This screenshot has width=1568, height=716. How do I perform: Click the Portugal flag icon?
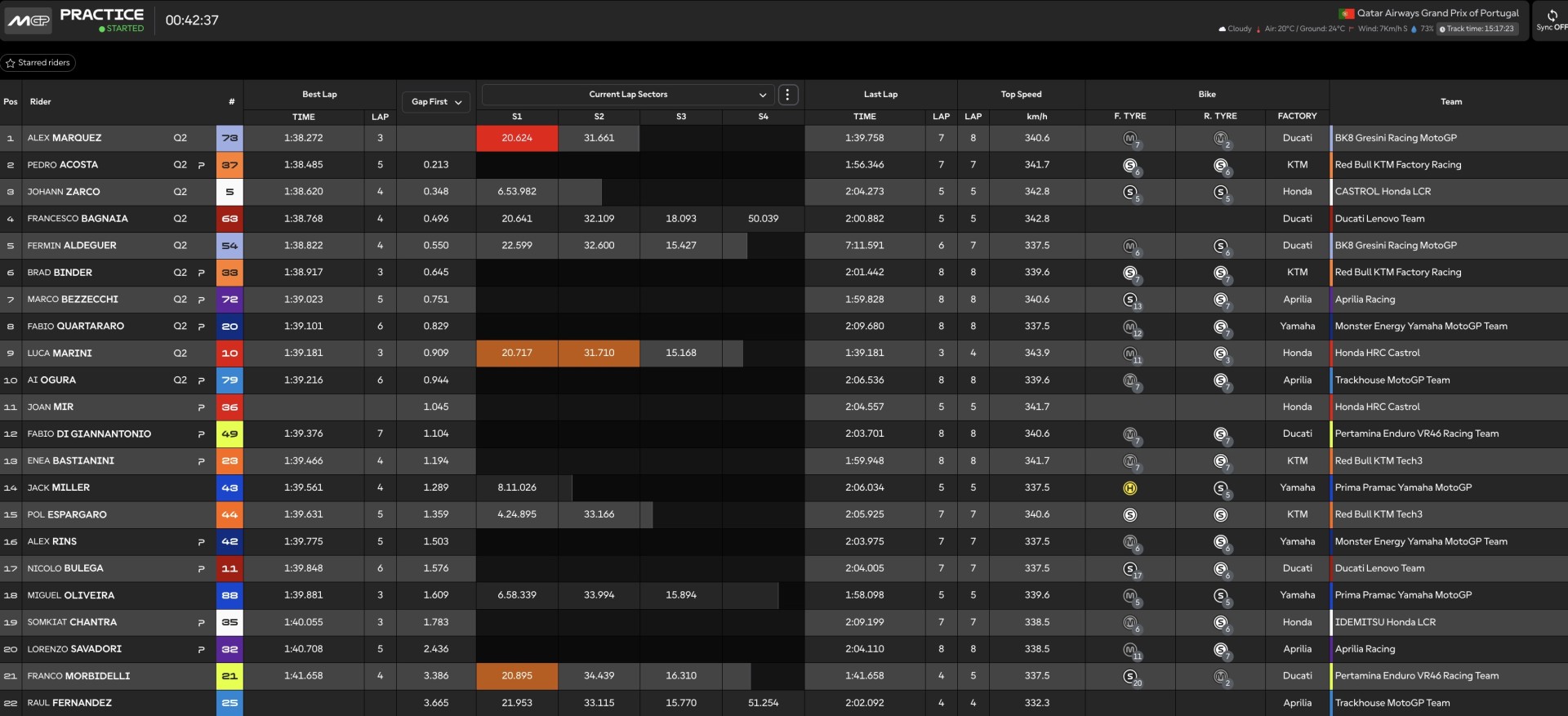coord(1346,13)
